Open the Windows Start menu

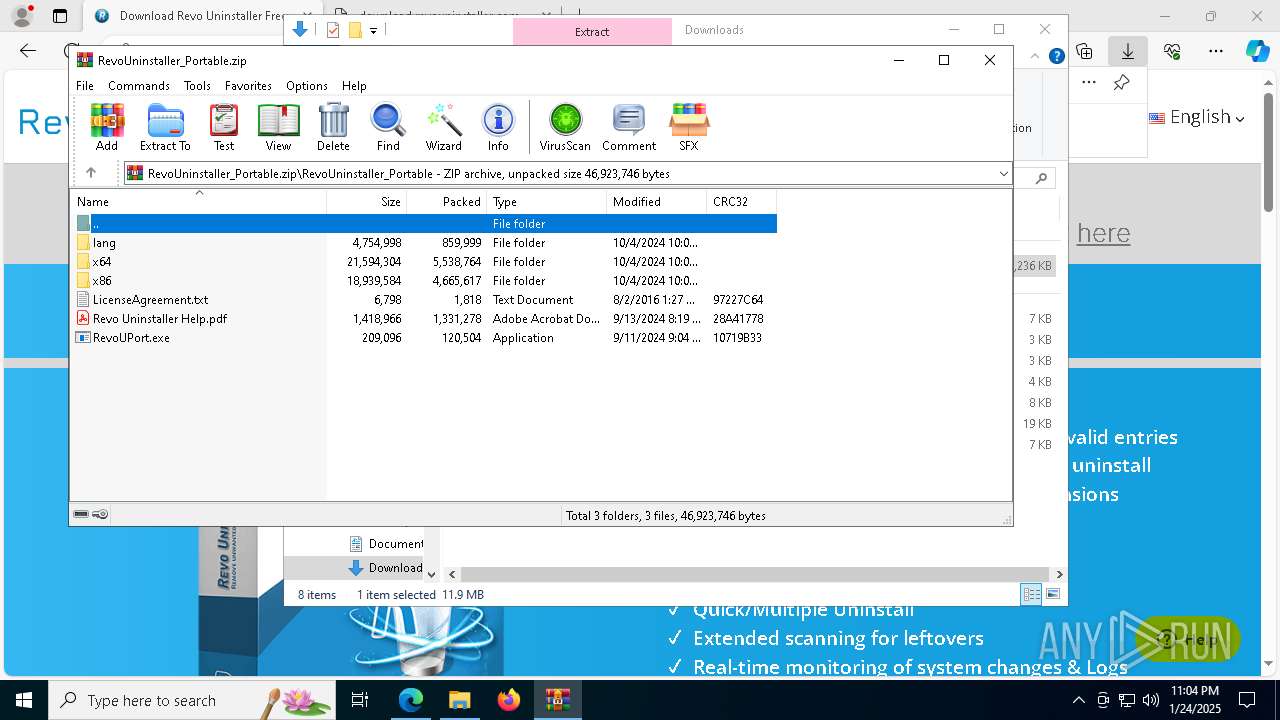coord(24,700)
